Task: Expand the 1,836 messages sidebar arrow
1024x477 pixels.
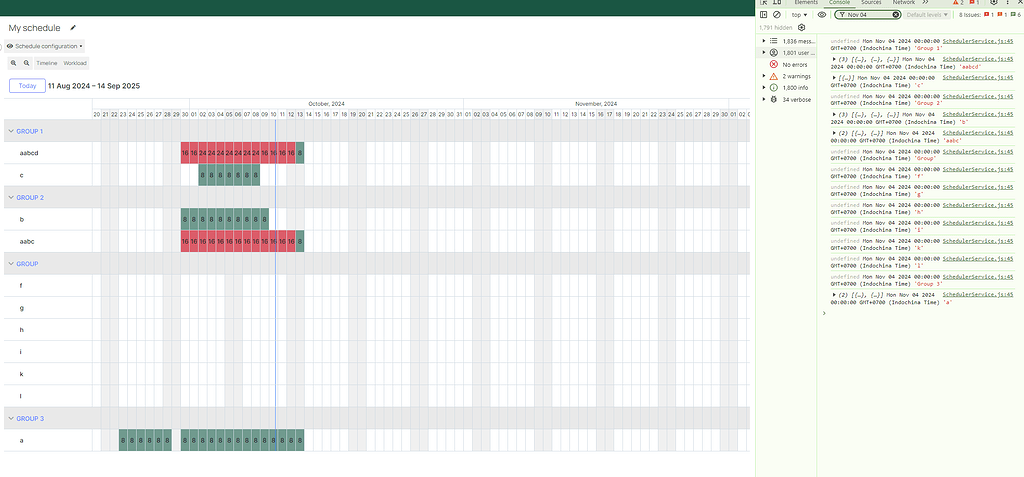Action: tap(763, 41)
